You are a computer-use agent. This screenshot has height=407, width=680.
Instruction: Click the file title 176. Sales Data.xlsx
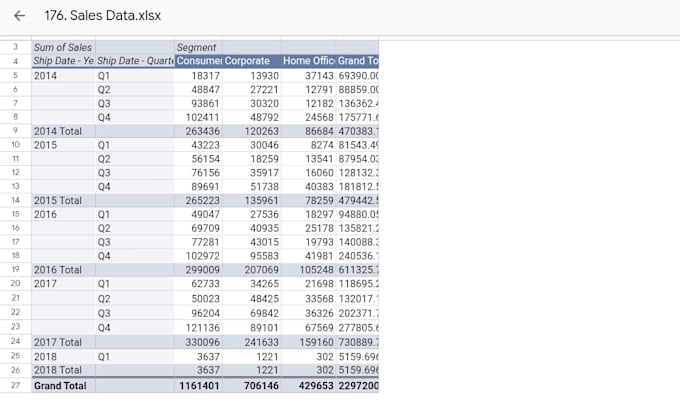(x=103, y=16)
